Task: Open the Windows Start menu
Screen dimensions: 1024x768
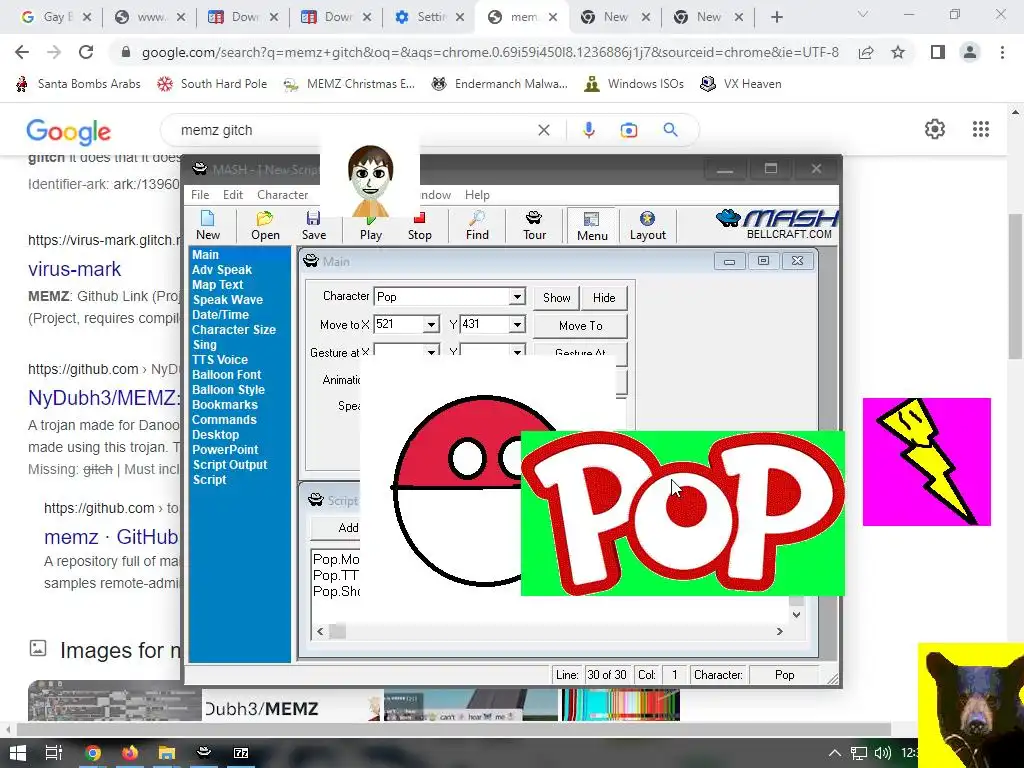Action: click(x=18, y=753)
